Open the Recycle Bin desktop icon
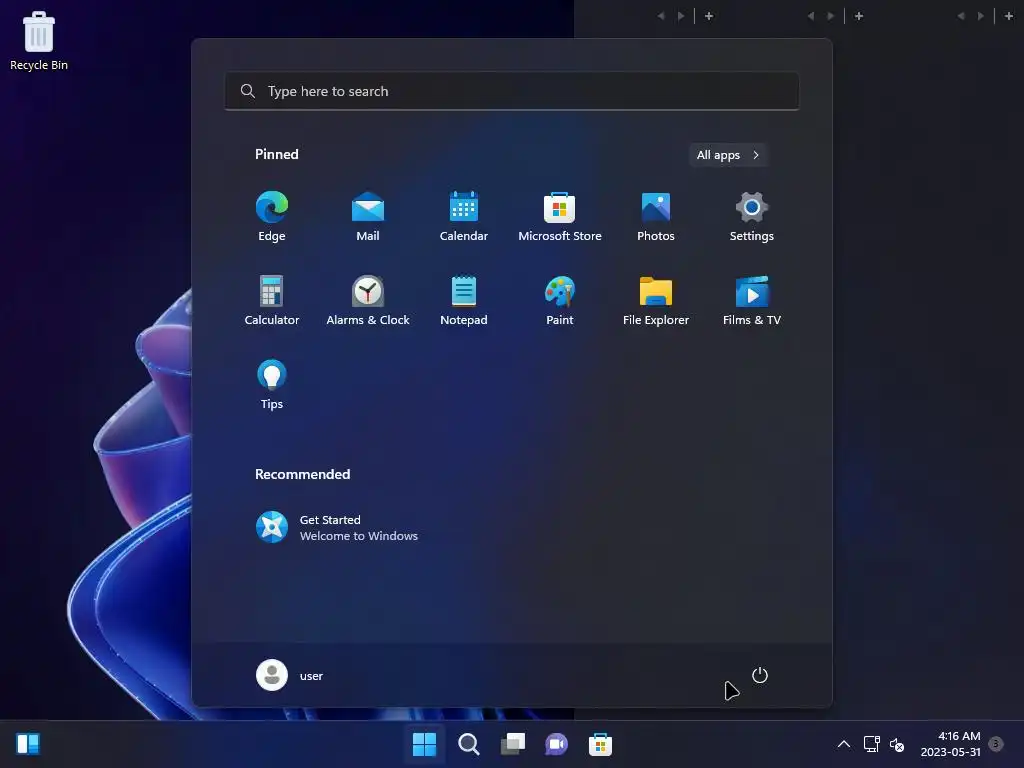The width and height of the screenshot is (1024, 768). tap(39, 40)
